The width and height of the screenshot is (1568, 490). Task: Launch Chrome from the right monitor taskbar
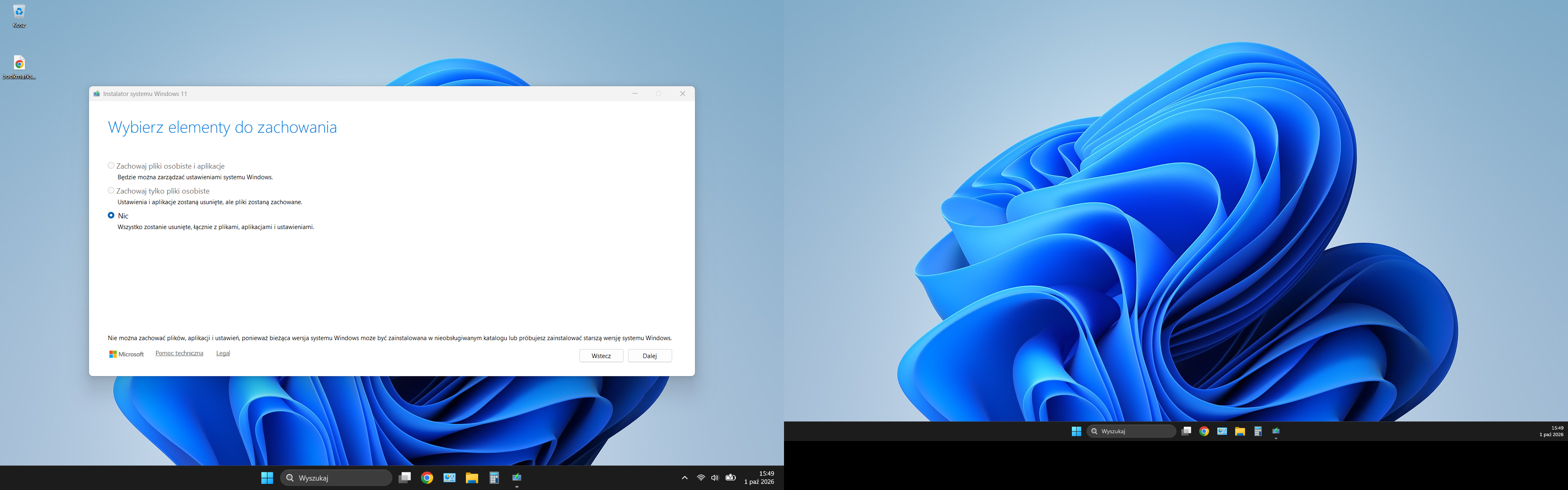tap(1204, 431)
